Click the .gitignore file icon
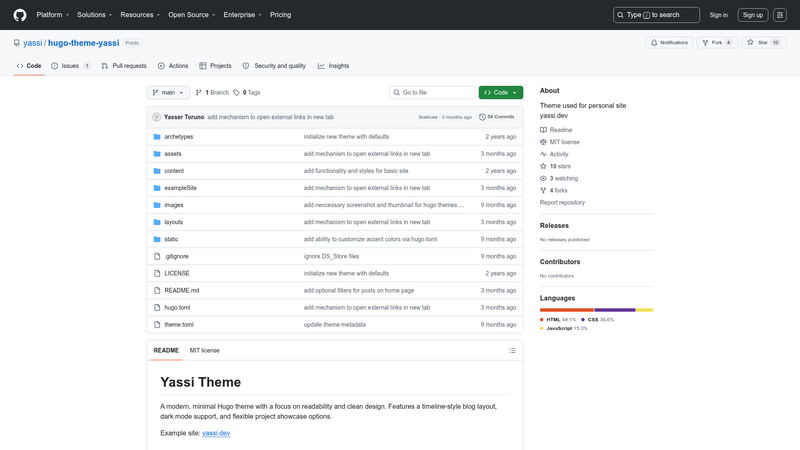The height and width of the screenshot is (450, 800). tap(157, 256)
